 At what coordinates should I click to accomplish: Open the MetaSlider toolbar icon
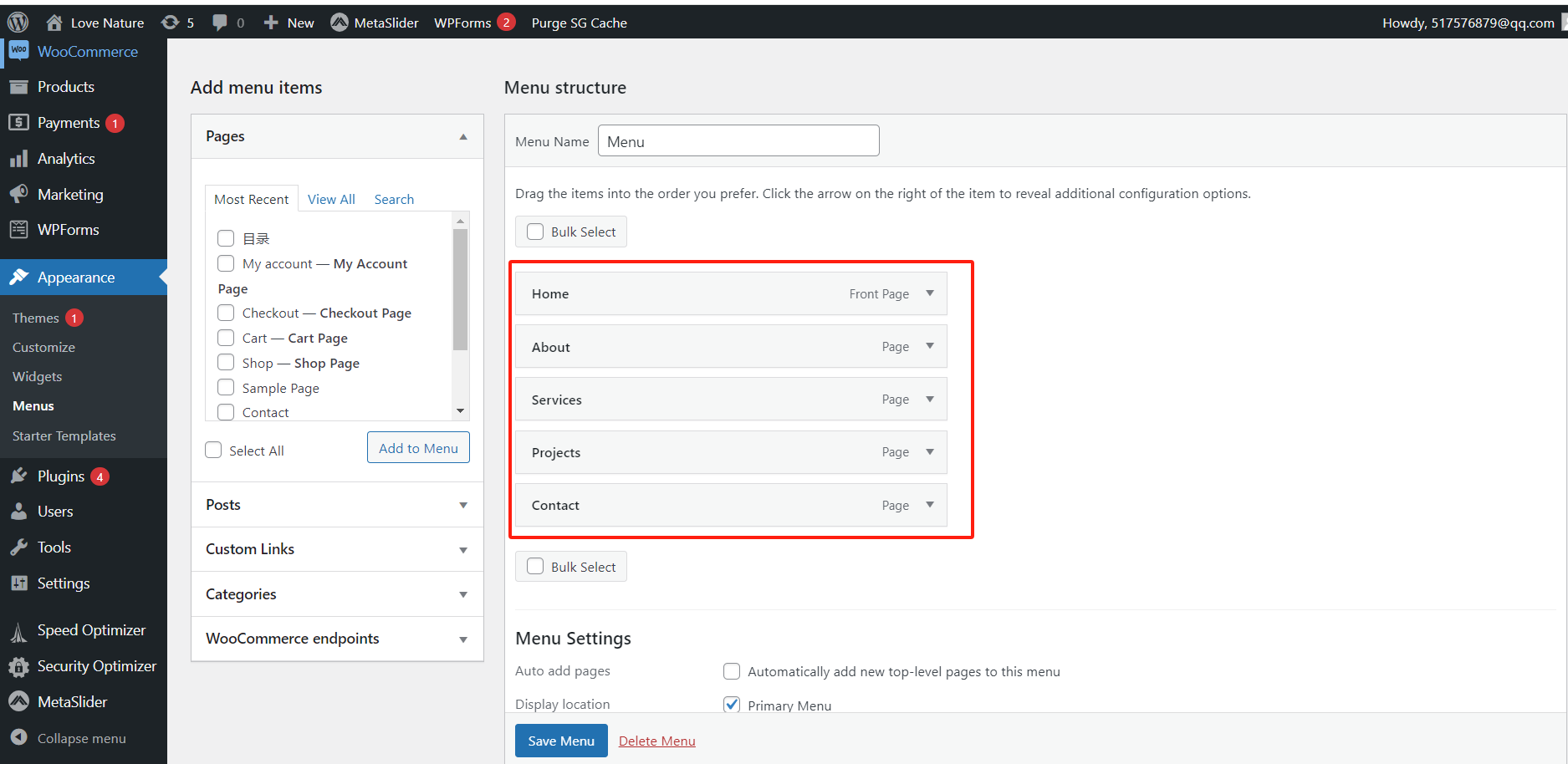(339, 23)
